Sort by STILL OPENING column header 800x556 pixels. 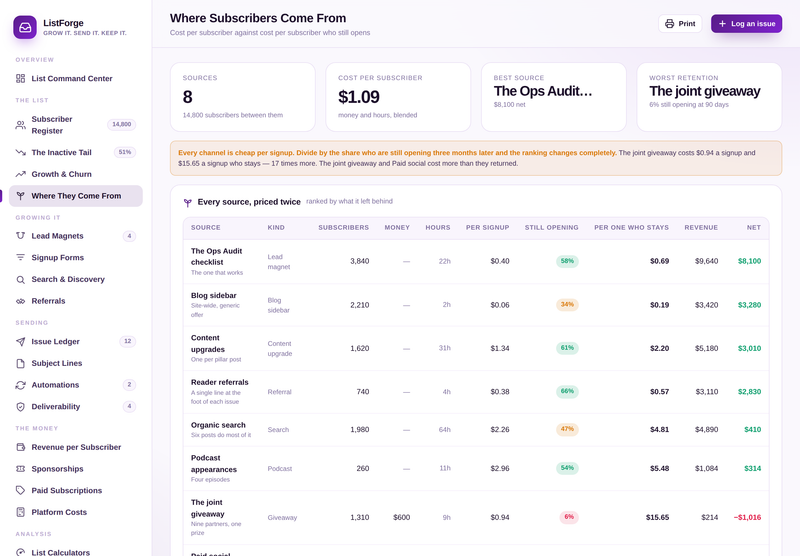tap(552, 228)
